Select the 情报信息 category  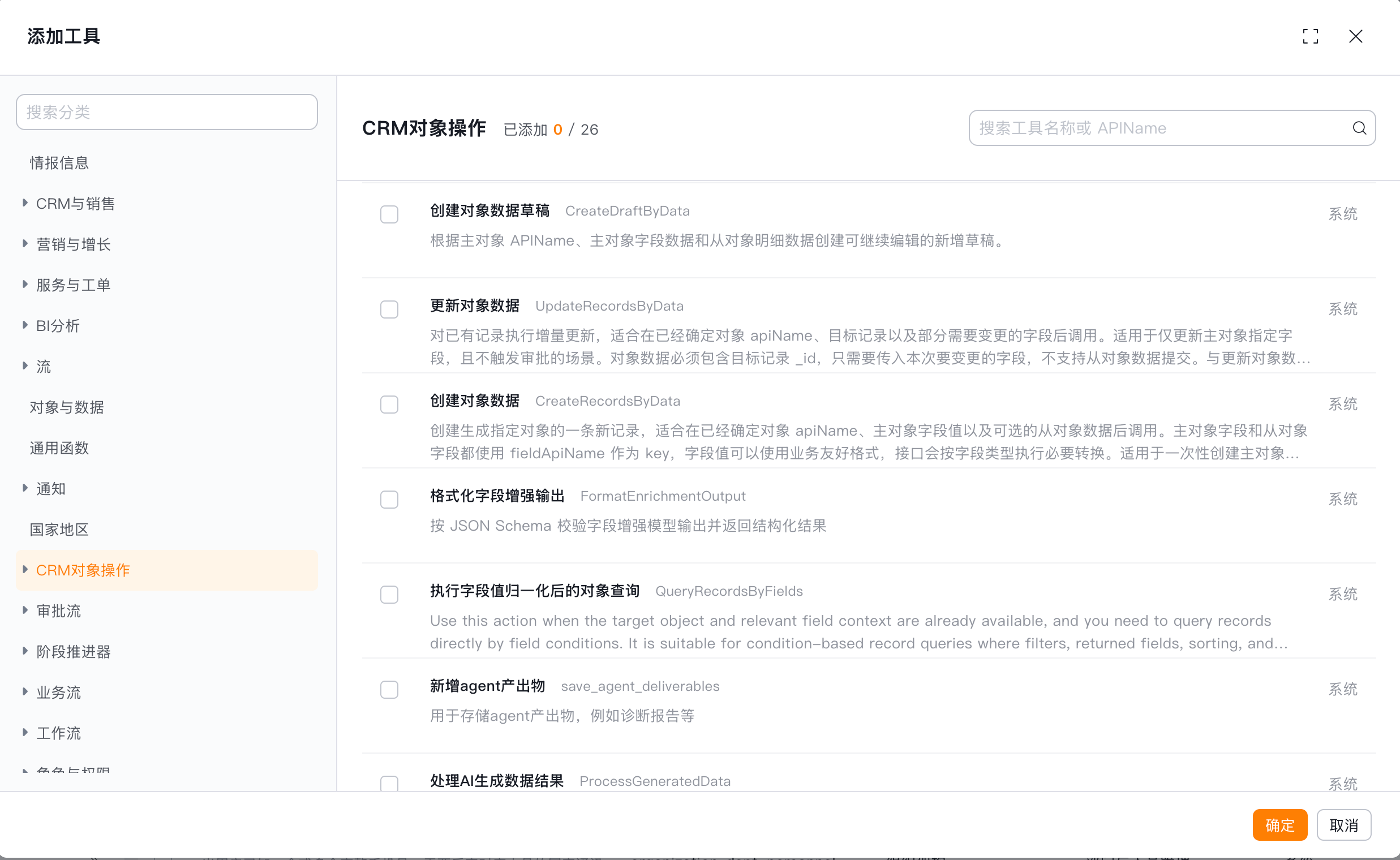[167, 163]
